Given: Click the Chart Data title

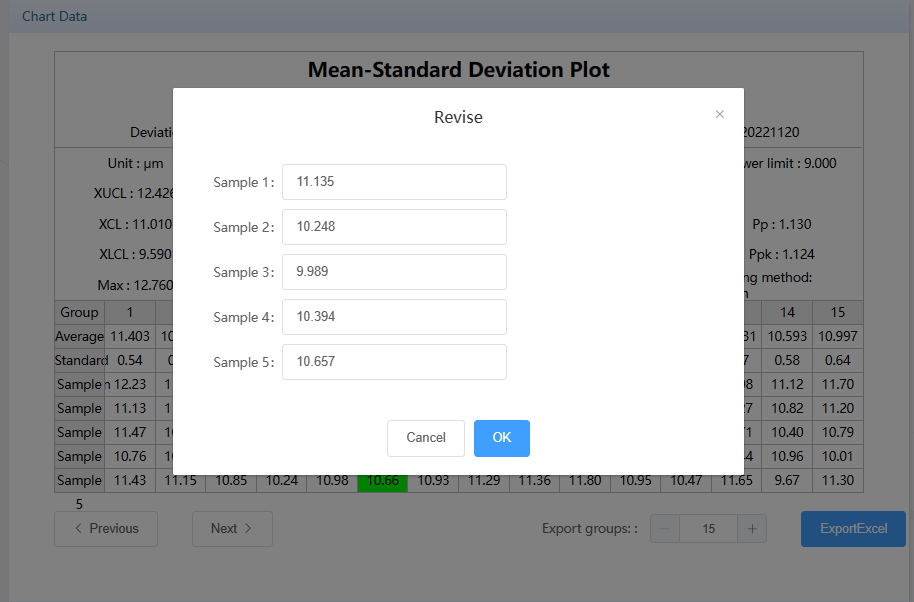Looking at the screenshot, I should 55,17.
